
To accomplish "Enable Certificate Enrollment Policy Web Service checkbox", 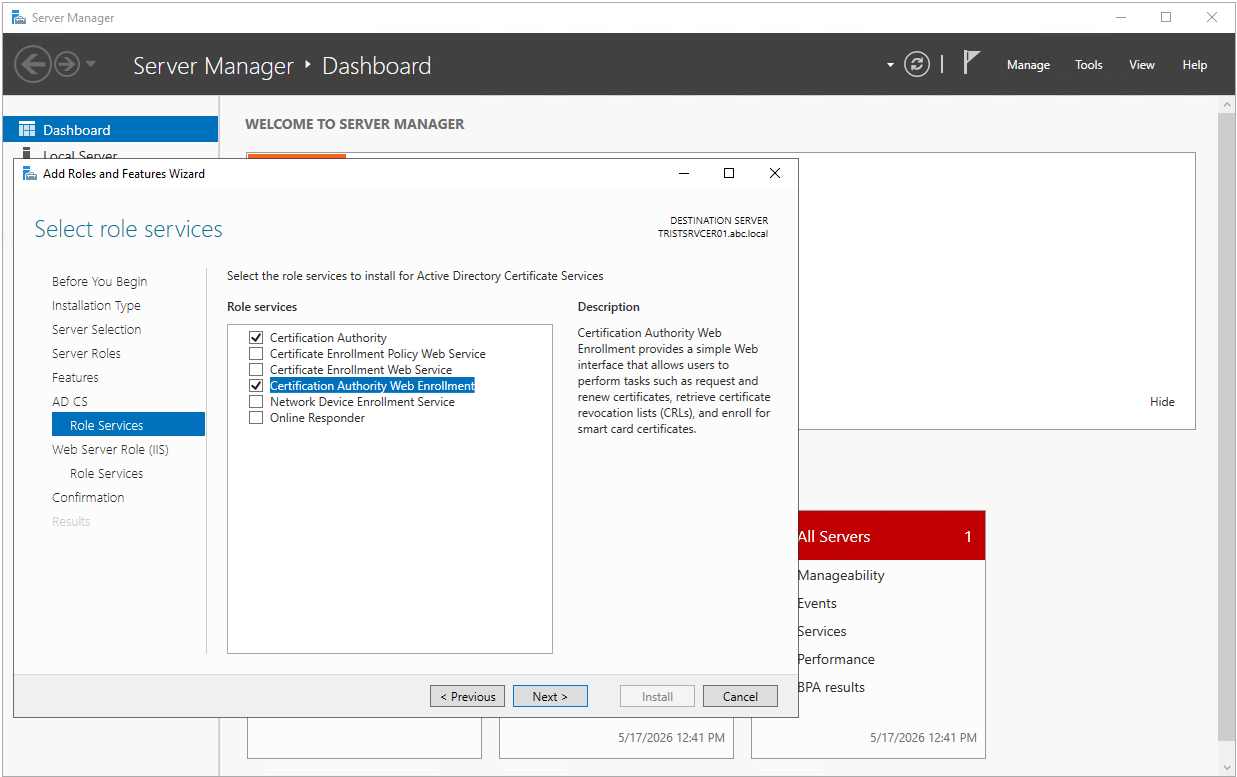I will point(256,354).
